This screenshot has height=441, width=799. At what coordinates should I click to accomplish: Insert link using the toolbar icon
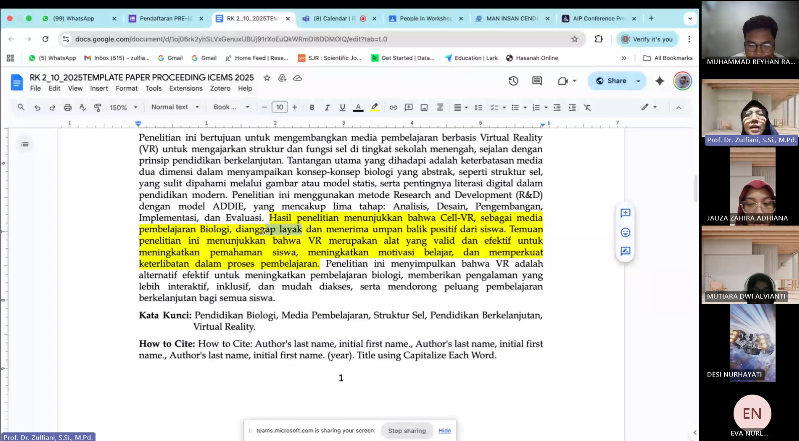(x=393, y=107)
